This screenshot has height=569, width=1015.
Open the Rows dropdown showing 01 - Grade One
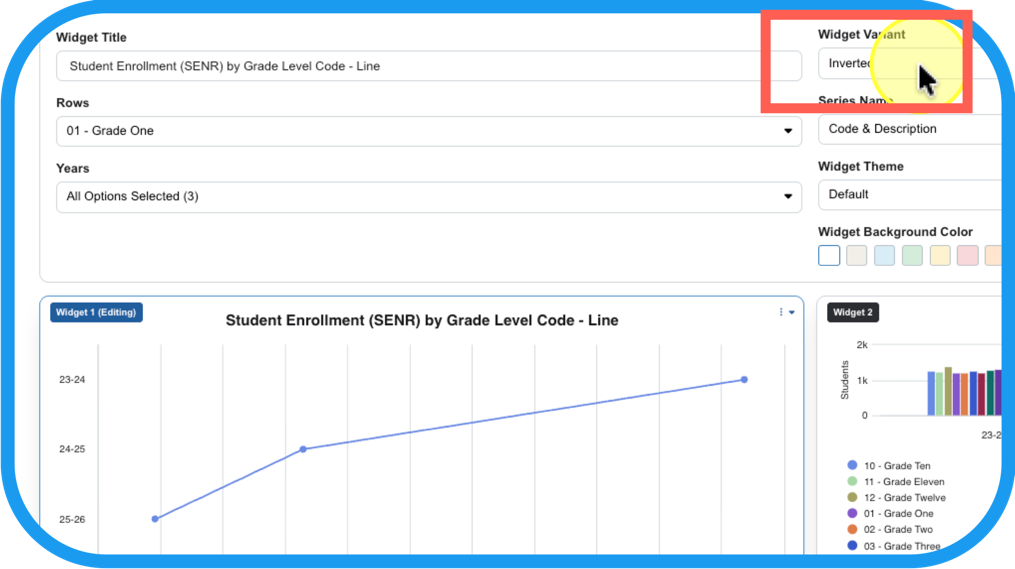tap(429, 131)
